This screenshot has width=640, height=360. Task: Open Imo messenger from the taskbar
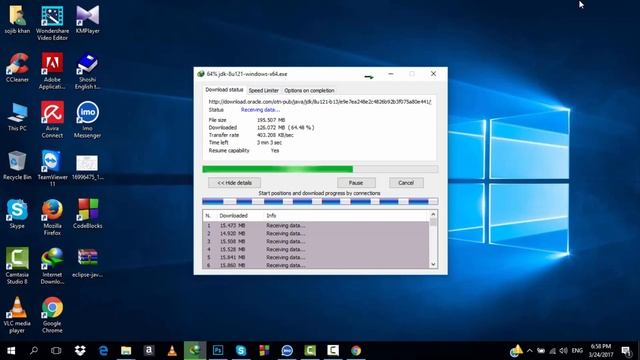(287, 351)
